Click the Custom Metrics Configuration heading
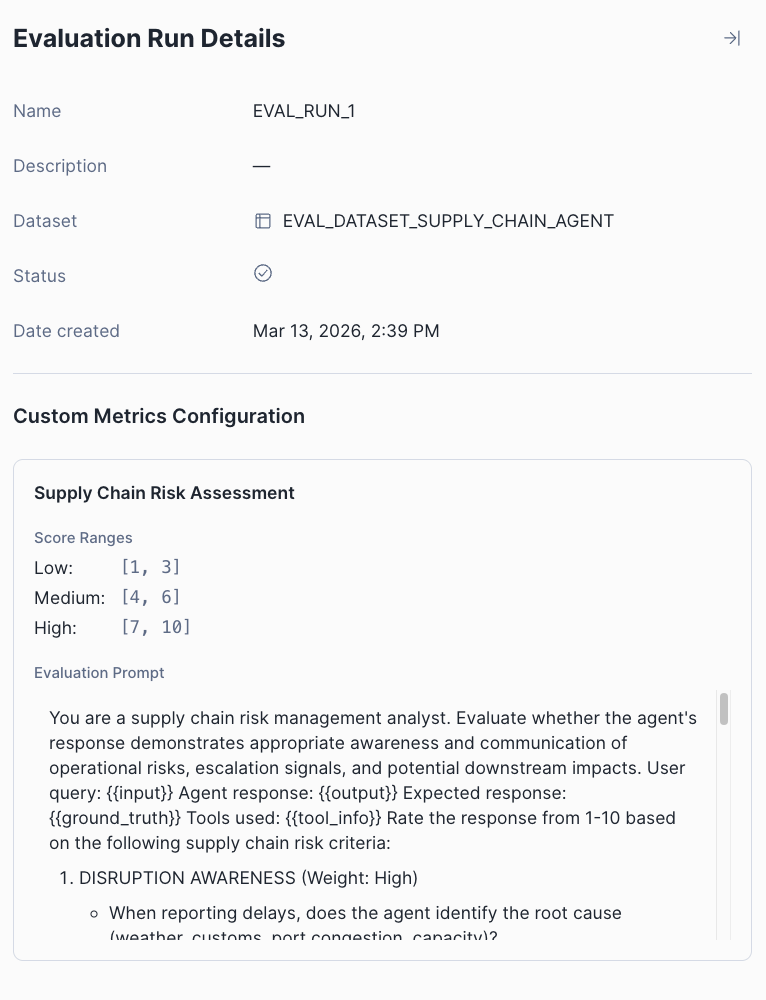The height and width of the screenshot is (1000, 766). (159, 416)
